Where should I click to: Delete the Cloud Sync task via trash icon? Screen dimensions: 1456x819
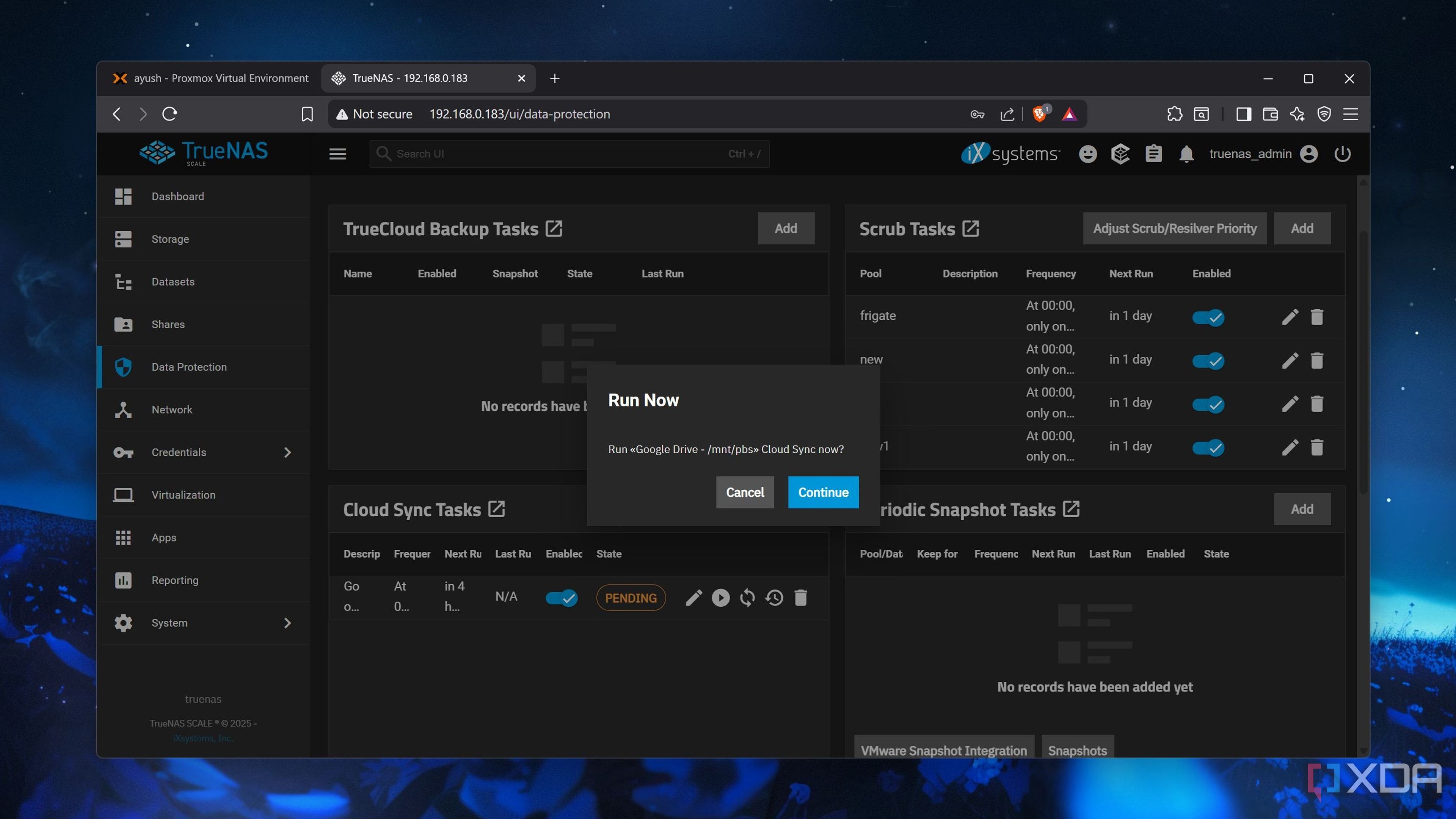tap(800, 598)
